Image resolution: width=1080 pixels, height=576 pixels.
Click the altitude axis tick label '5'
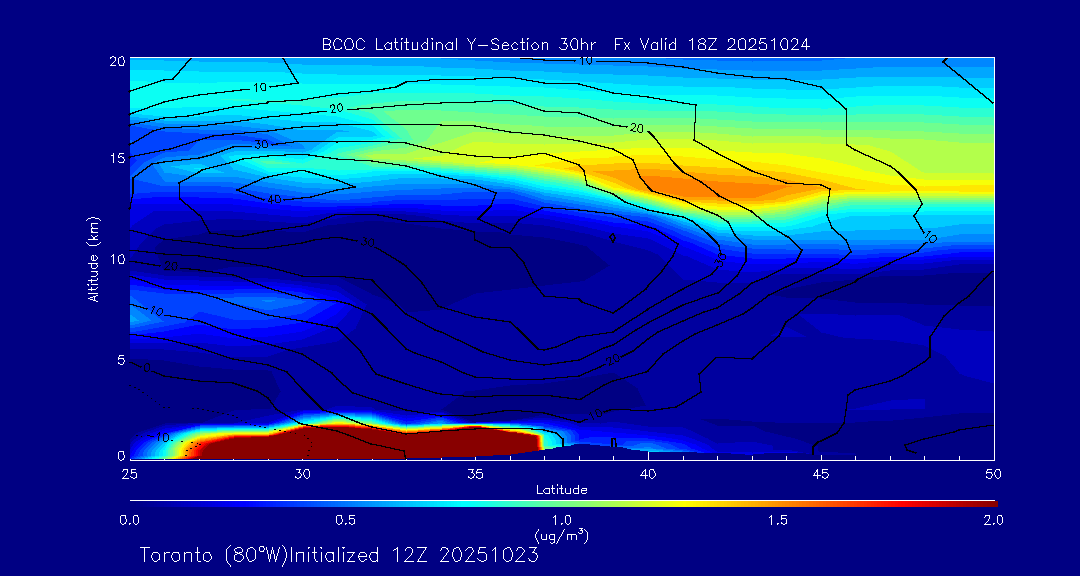[120, 360]
